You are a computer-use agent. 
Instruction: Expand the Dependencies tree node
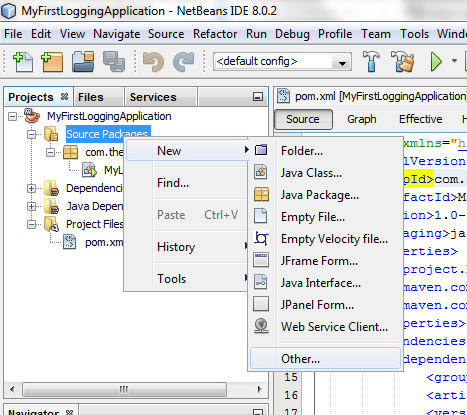pos(31,188)
